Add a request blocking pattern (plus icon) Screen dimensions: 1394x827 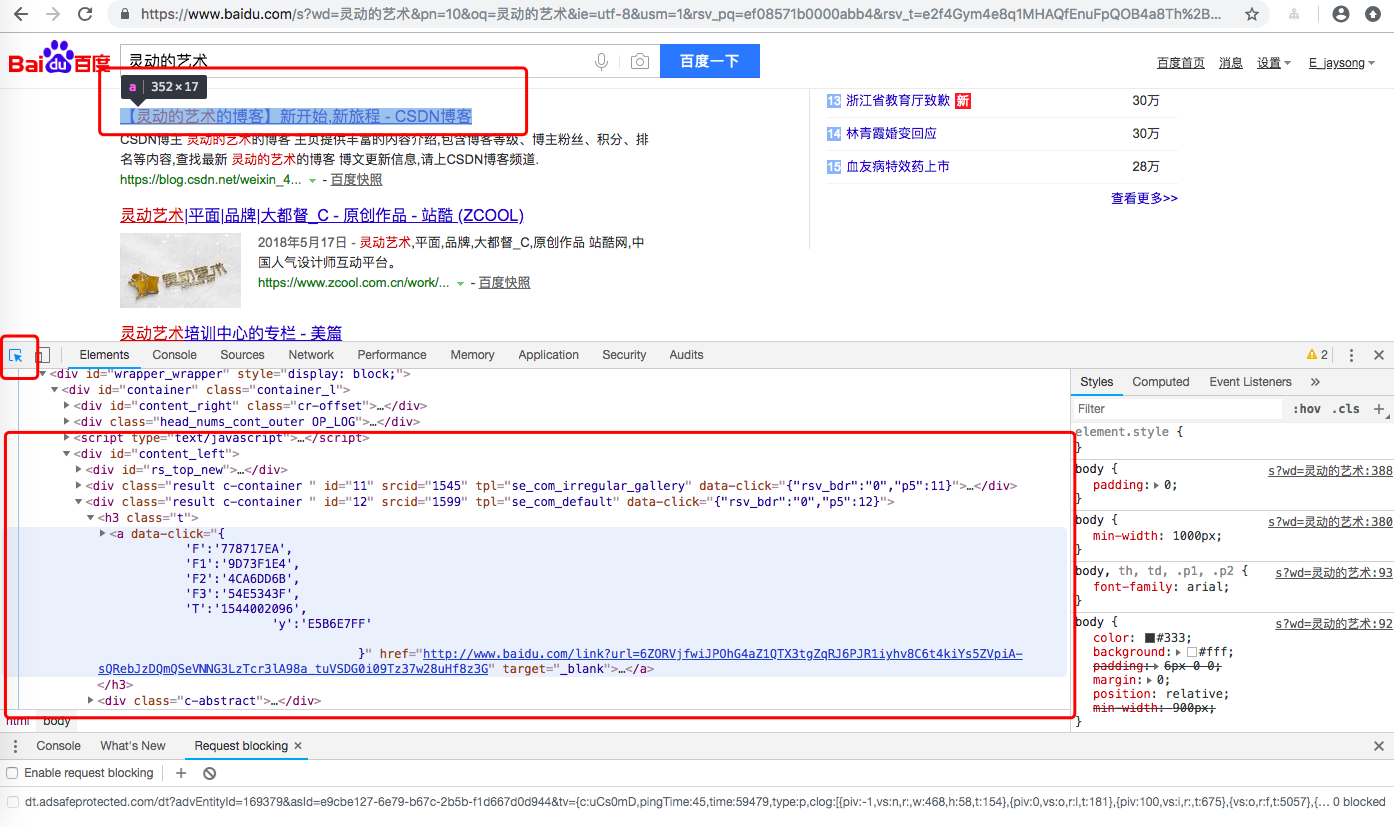pyautogui.click(x=181, y=773)
